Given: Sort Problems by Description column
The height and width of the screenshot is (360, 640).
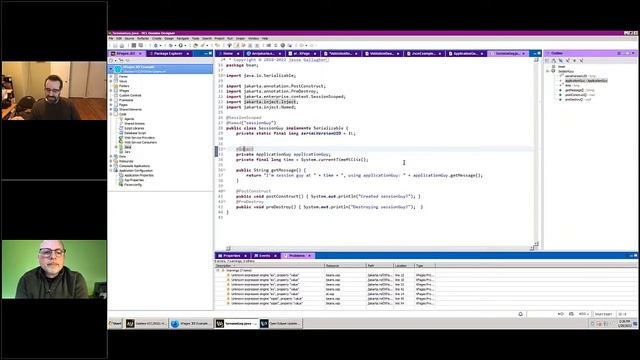Looking at the screenshot, I should (269, 266).
